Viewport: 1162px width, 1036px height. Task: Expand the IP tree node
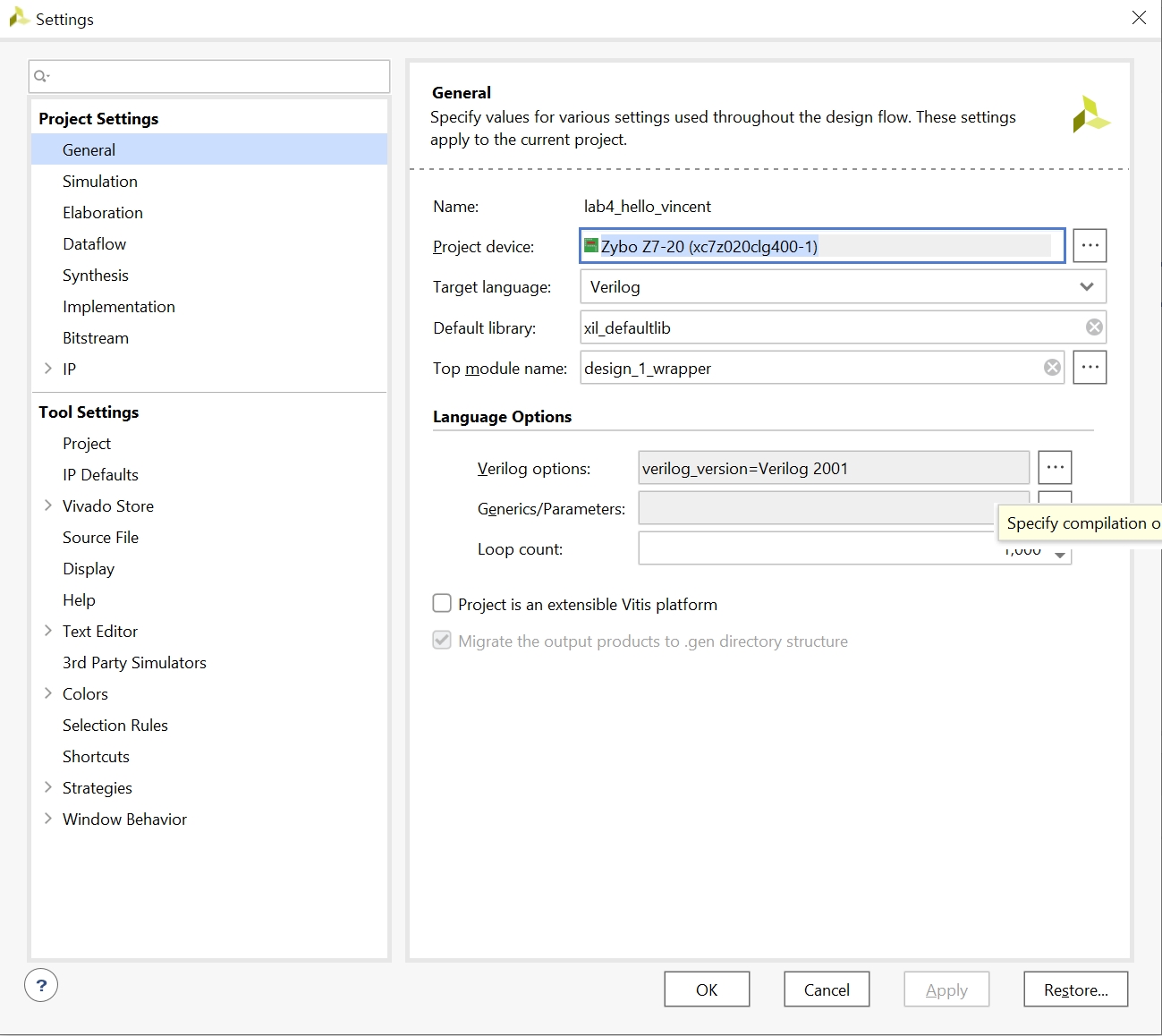tap(48, 369)
